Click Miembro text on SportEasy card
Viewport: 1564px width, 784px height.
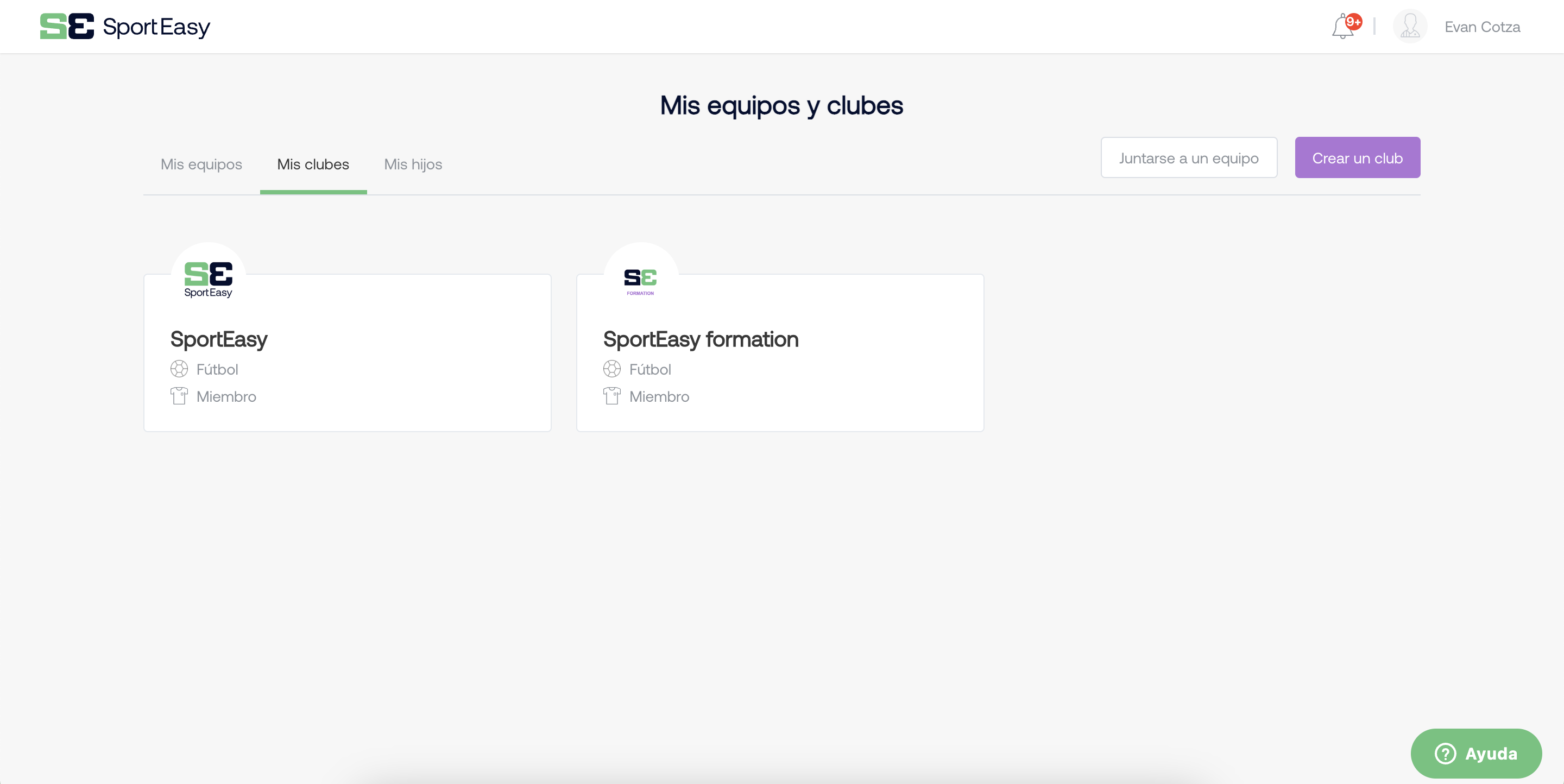(226, 397)
